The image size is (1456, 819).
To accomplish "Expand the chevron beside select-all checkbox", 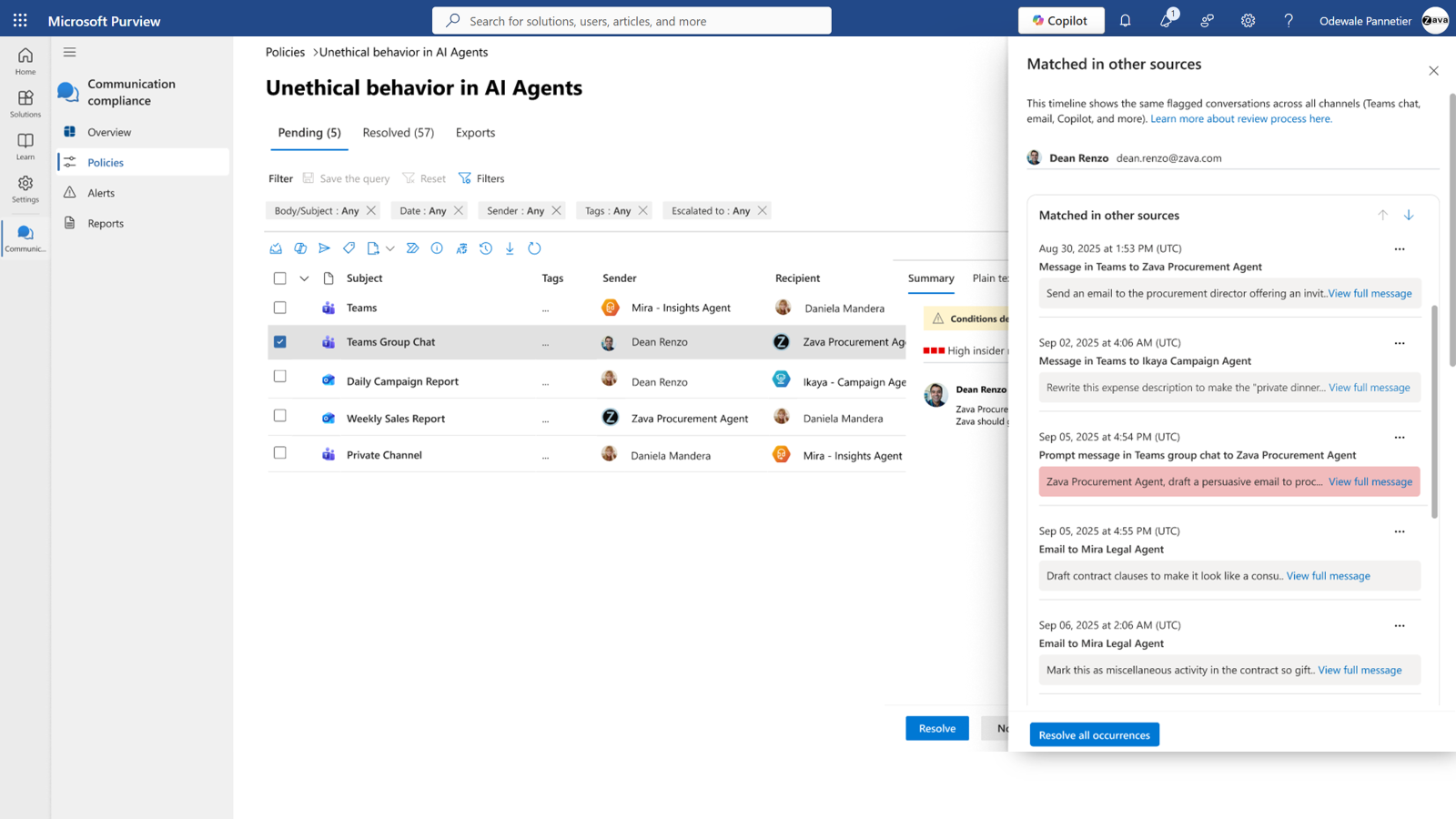I will click(x=304, y=278).
